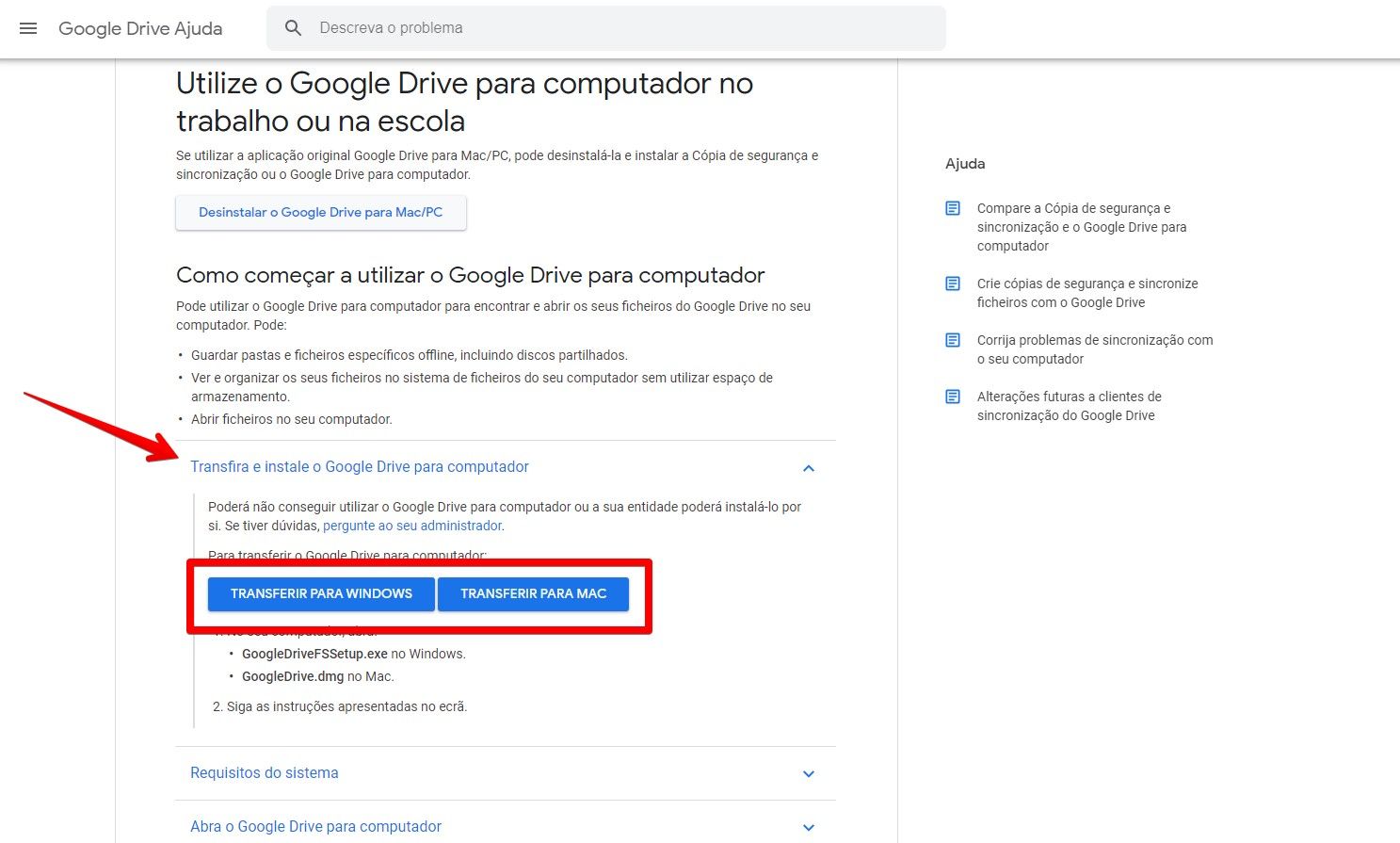Open the hamburger main menu
Image resolution: width=1400 pixels, height=843 pixels.
28,28
